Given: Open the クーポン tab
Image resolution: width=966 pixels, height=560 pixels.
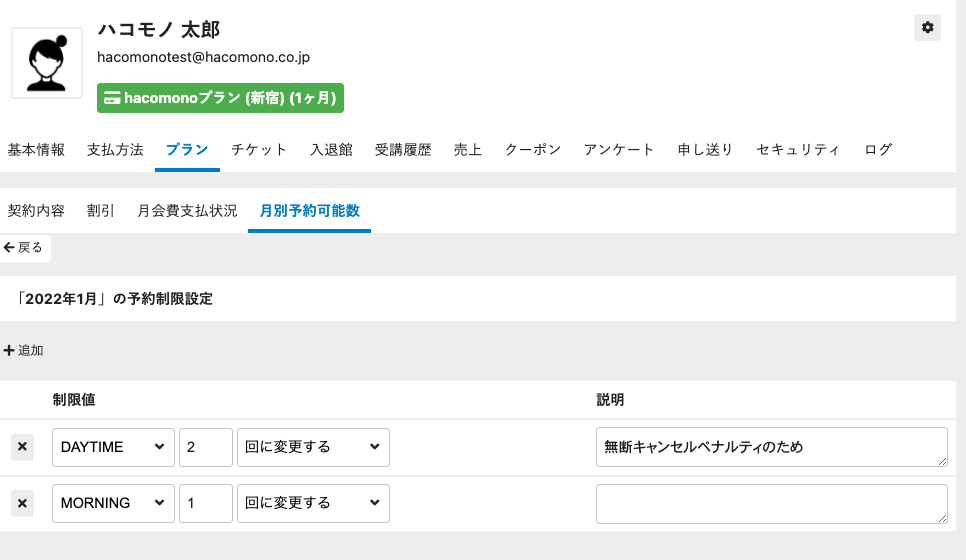Looking at the screenshot, I should click(x=532, y=150).
